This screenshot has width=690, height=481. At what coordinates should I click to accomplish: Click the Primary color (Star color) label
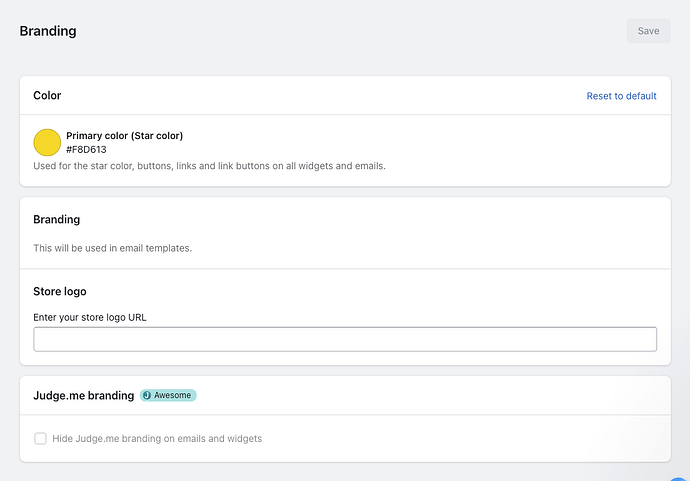124,135
